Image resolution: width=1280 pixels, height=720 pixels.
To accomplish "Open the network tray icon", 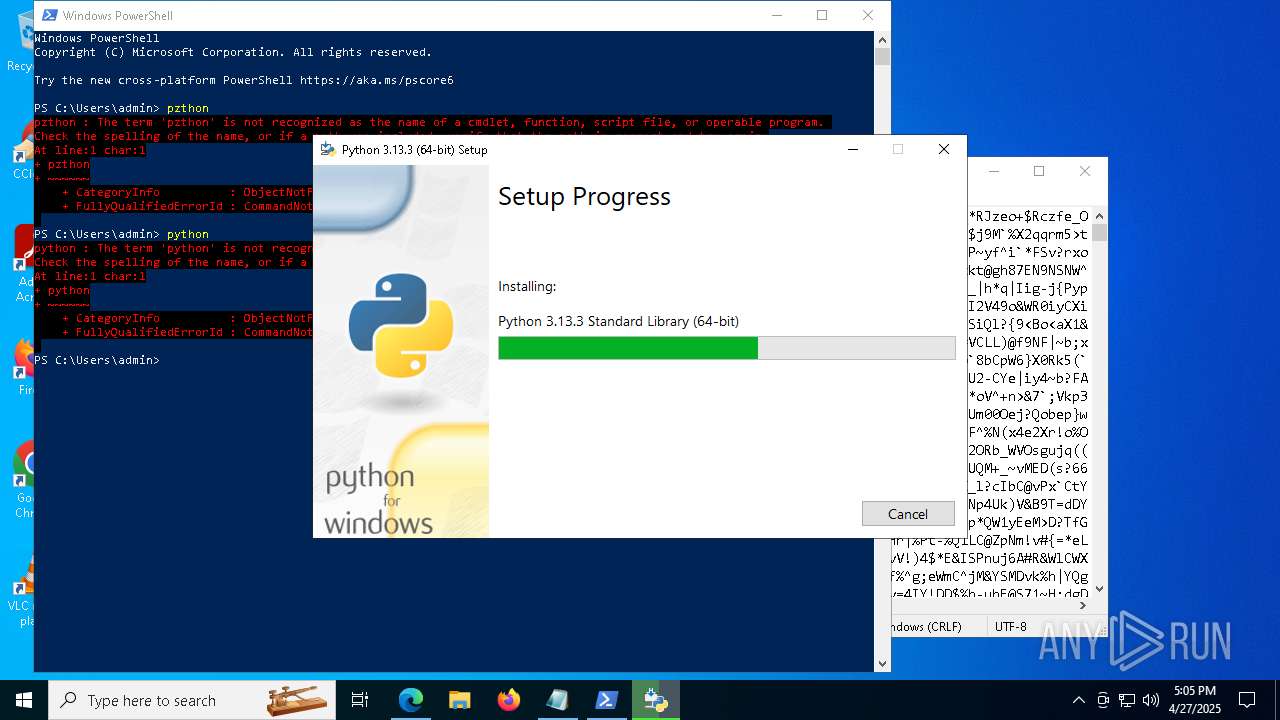I will click(x=1127, y=700).
